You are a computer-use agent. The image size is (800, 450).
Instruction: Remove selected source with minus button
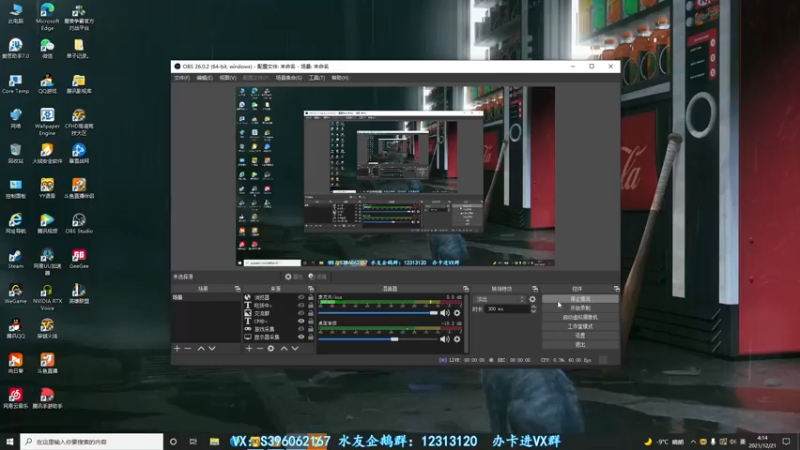(x=260, y=348)
